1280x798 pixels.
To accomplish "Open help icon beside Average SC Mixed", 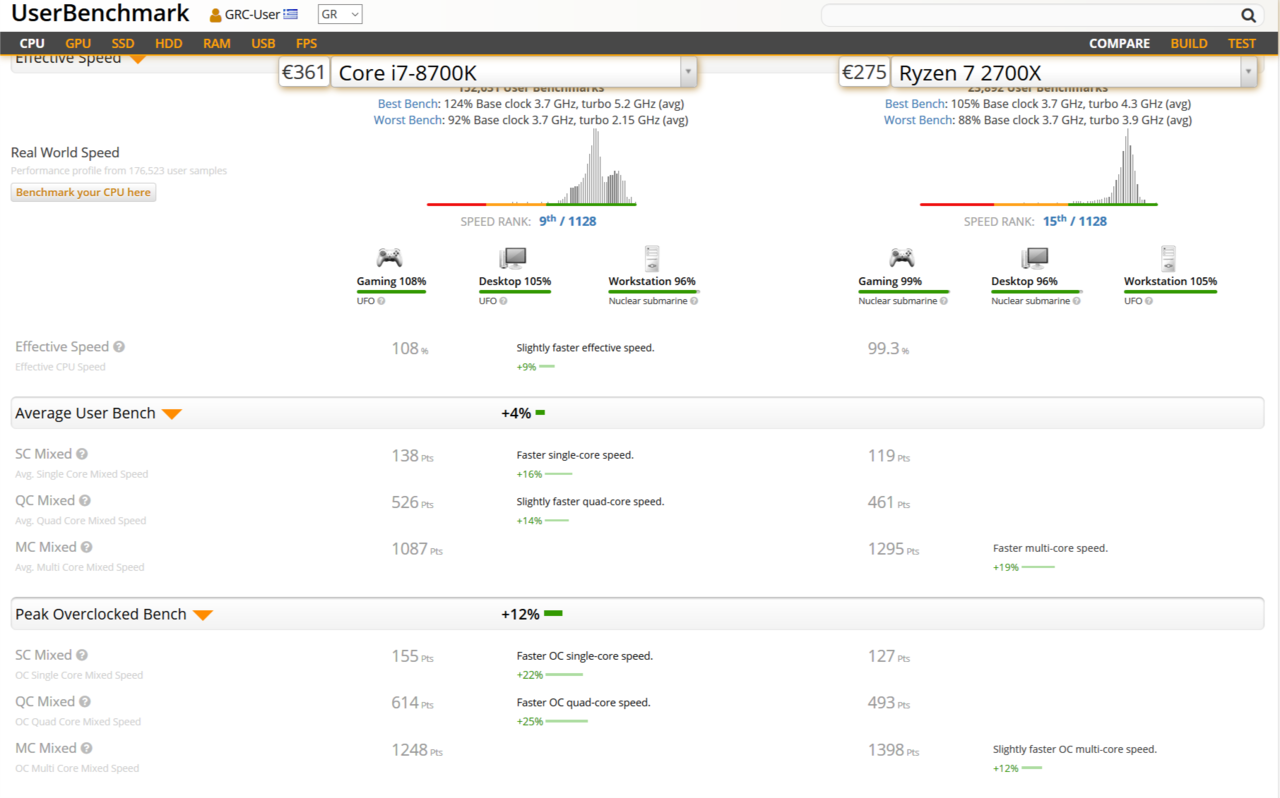I will [82, 454].
